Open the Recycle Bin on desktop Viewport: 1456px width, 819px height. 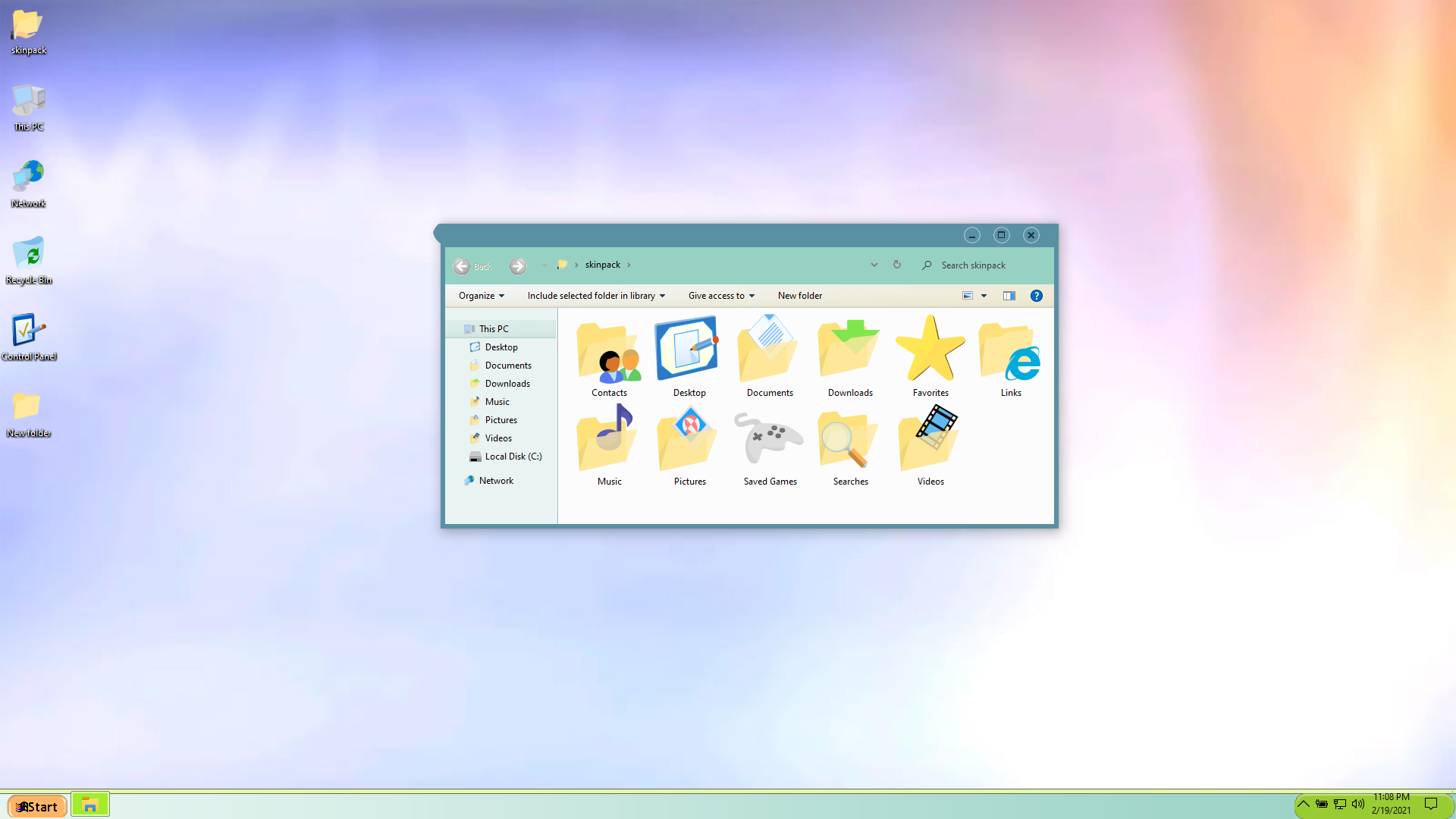click(29, 256)
